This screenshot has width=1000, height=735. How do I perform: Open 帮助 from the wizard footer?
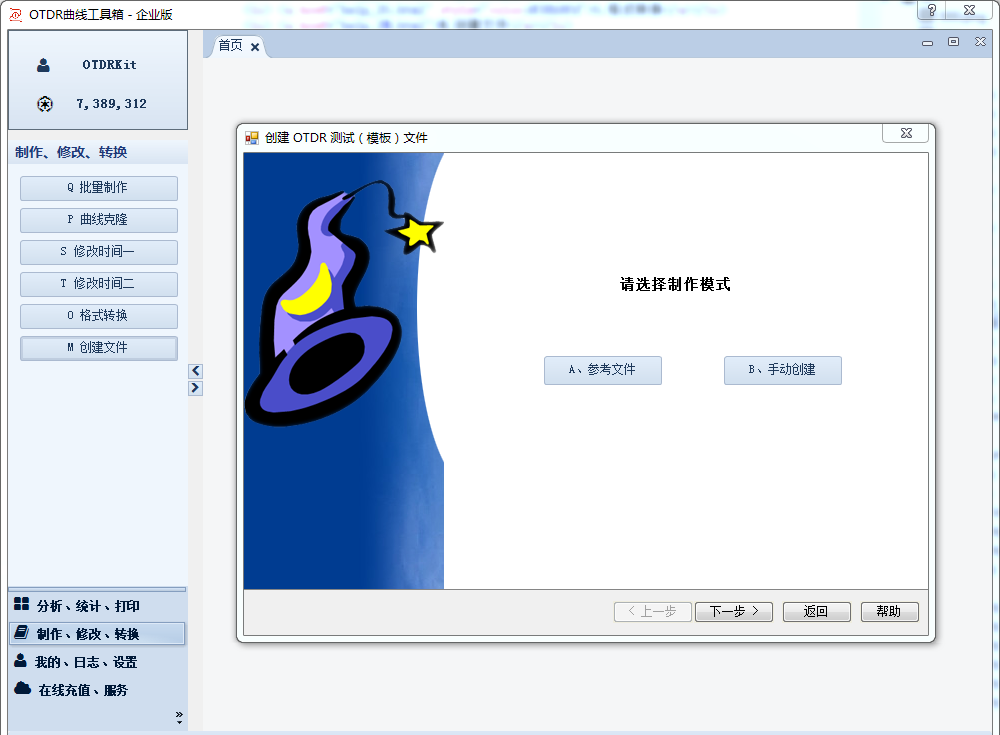[x=889, y=612]
